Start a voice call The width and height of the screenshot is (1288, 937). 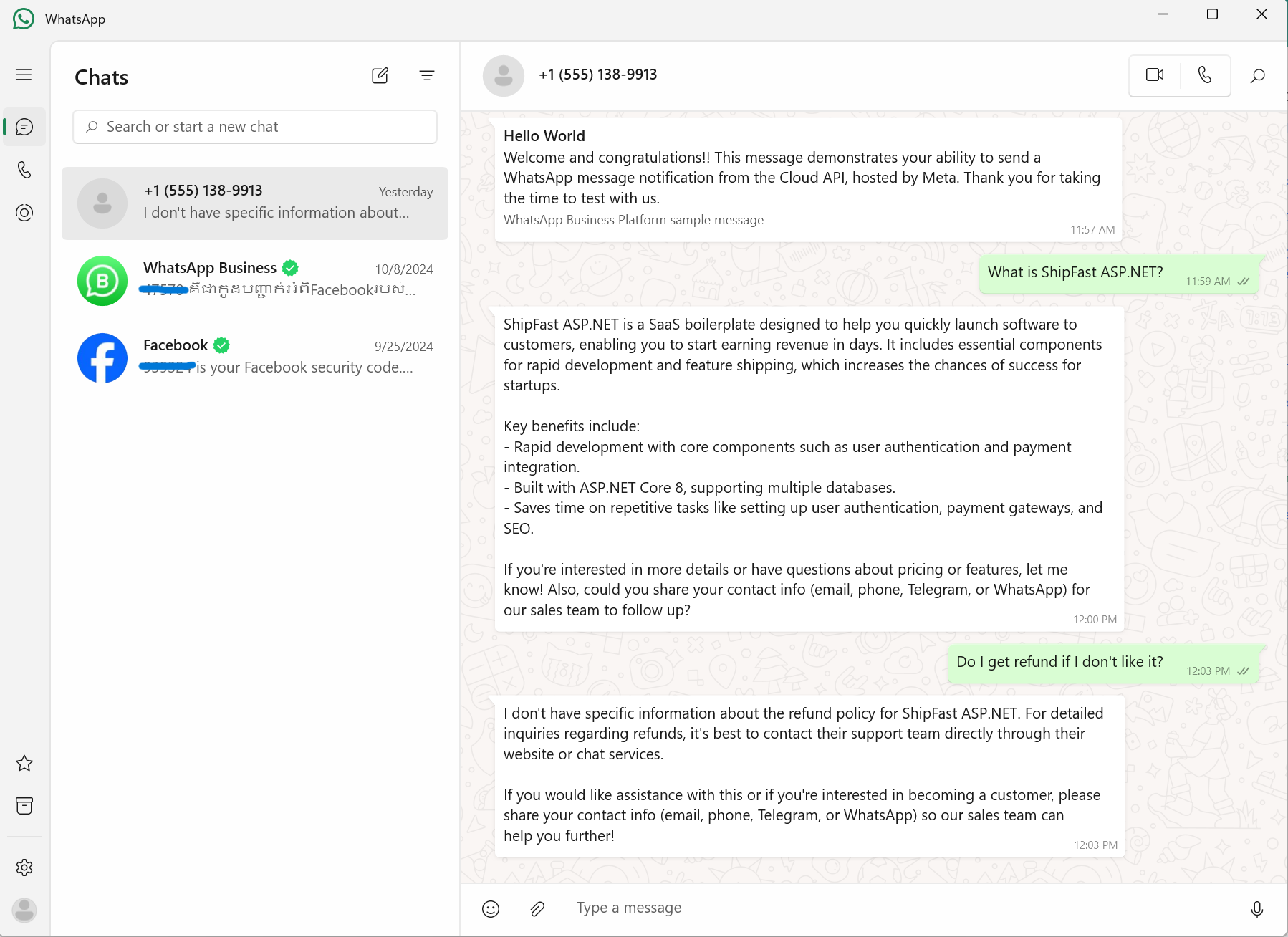1205,75
